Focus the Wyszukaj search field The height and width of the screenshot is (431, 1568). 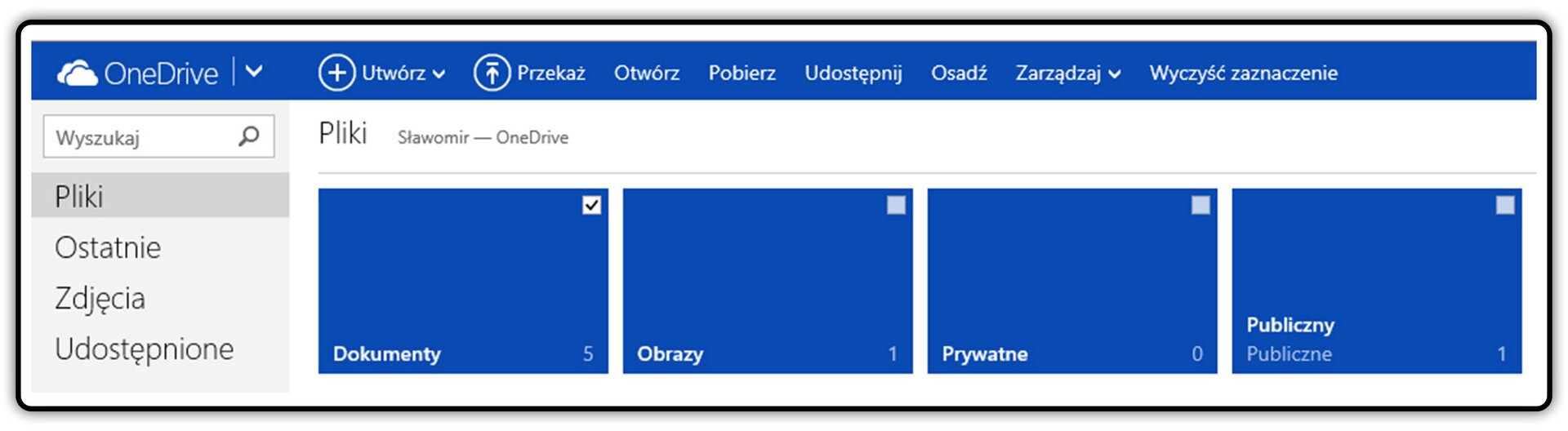click(158, 136)
